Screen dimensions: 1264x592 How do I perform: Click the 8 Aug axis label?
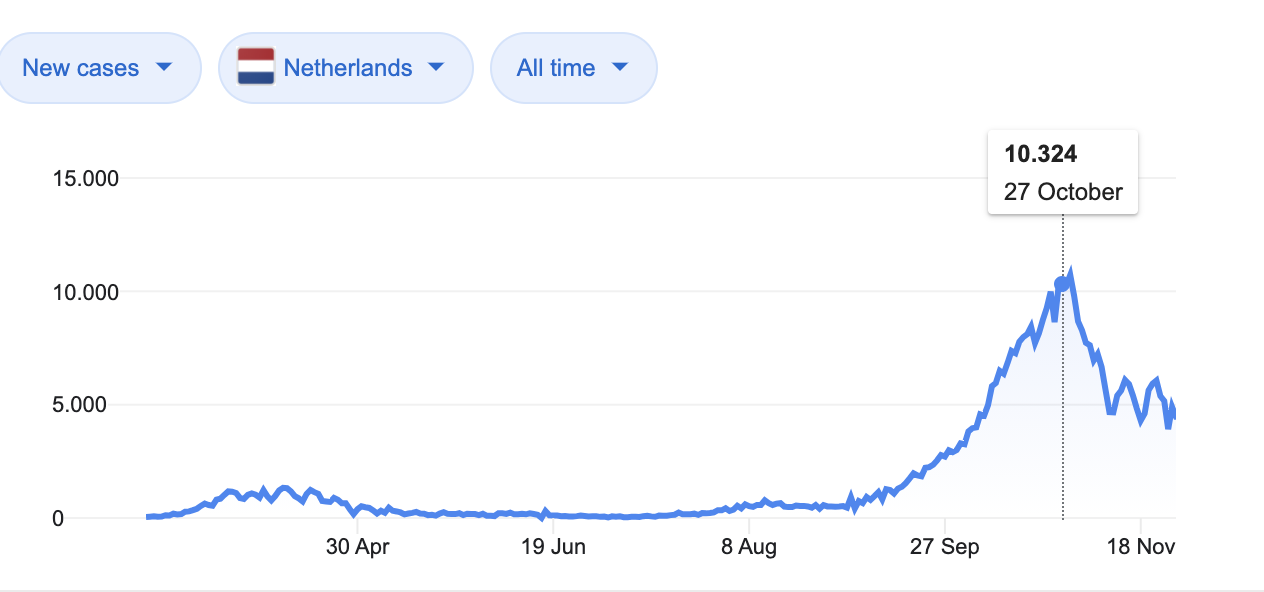click(x=751, y=547)
